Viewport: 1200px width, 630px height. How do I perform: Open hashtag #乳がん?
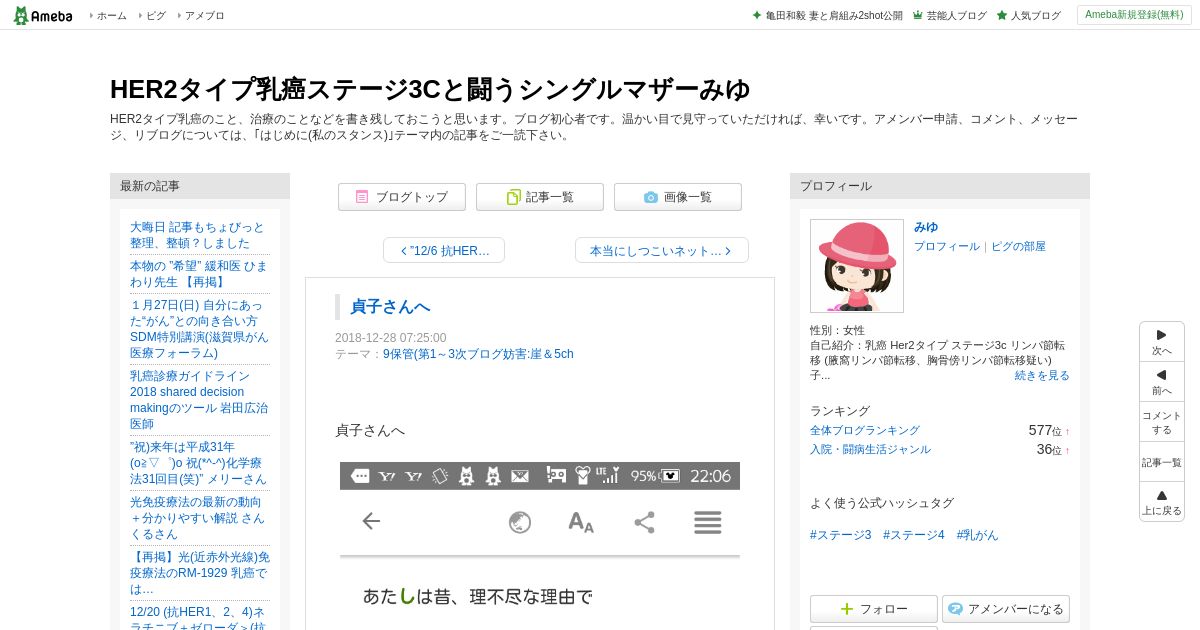[x=977, y=535]
